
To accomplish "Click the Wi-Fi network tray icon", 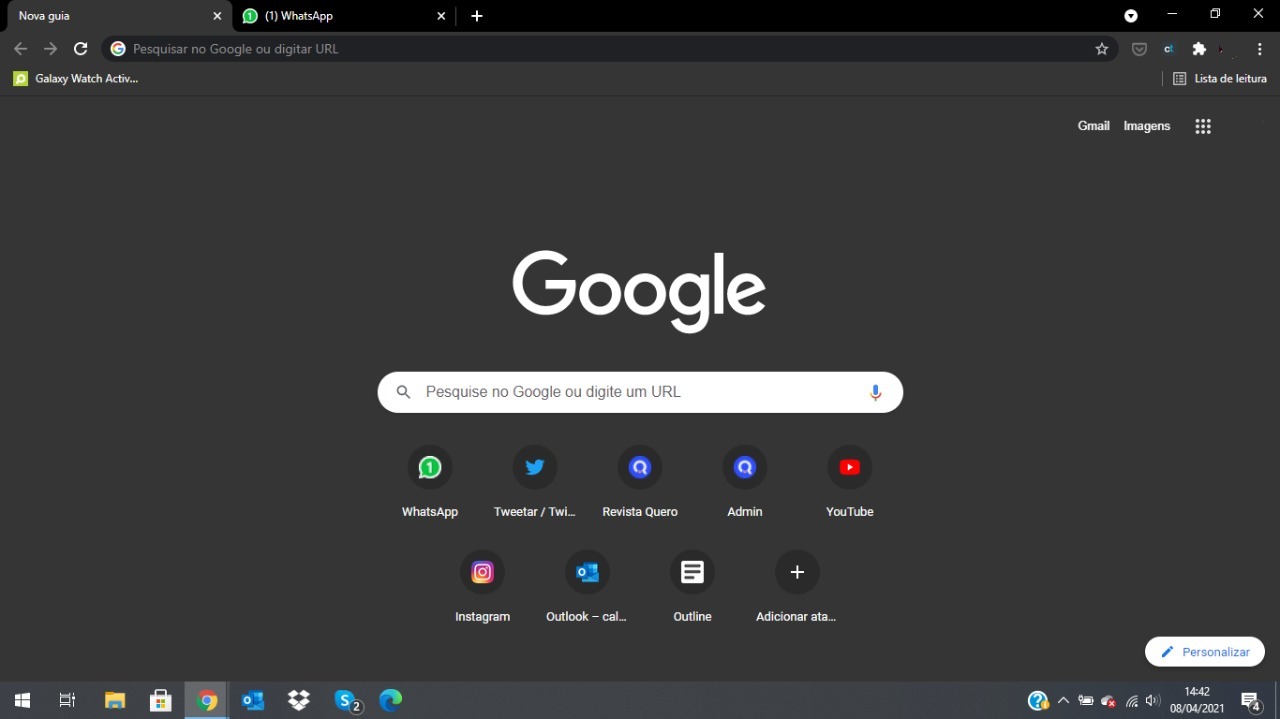I will click(1132, 701).
